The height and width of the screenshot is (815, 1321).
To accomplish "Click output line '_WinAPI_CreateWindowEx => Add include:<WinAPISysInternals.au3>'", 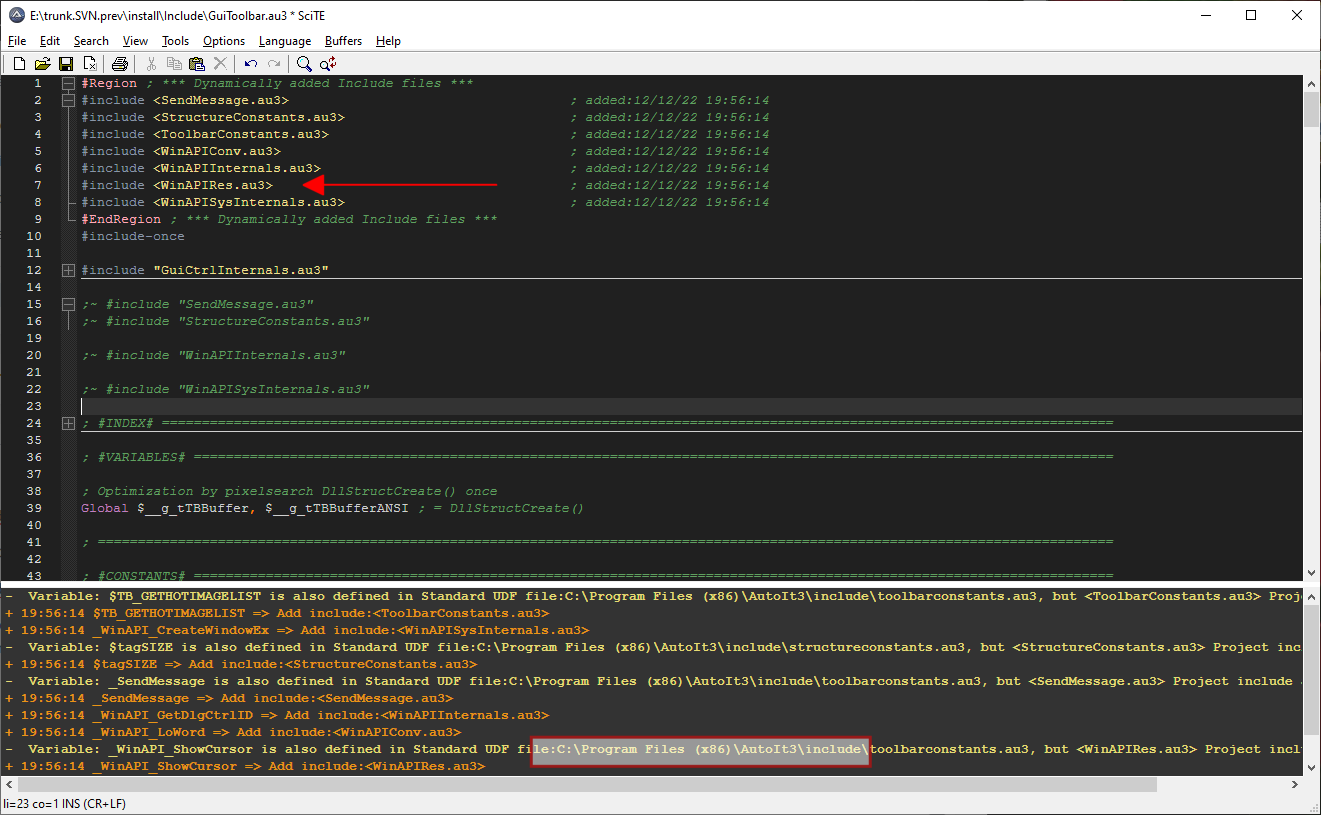I will [x=297, y=631].
